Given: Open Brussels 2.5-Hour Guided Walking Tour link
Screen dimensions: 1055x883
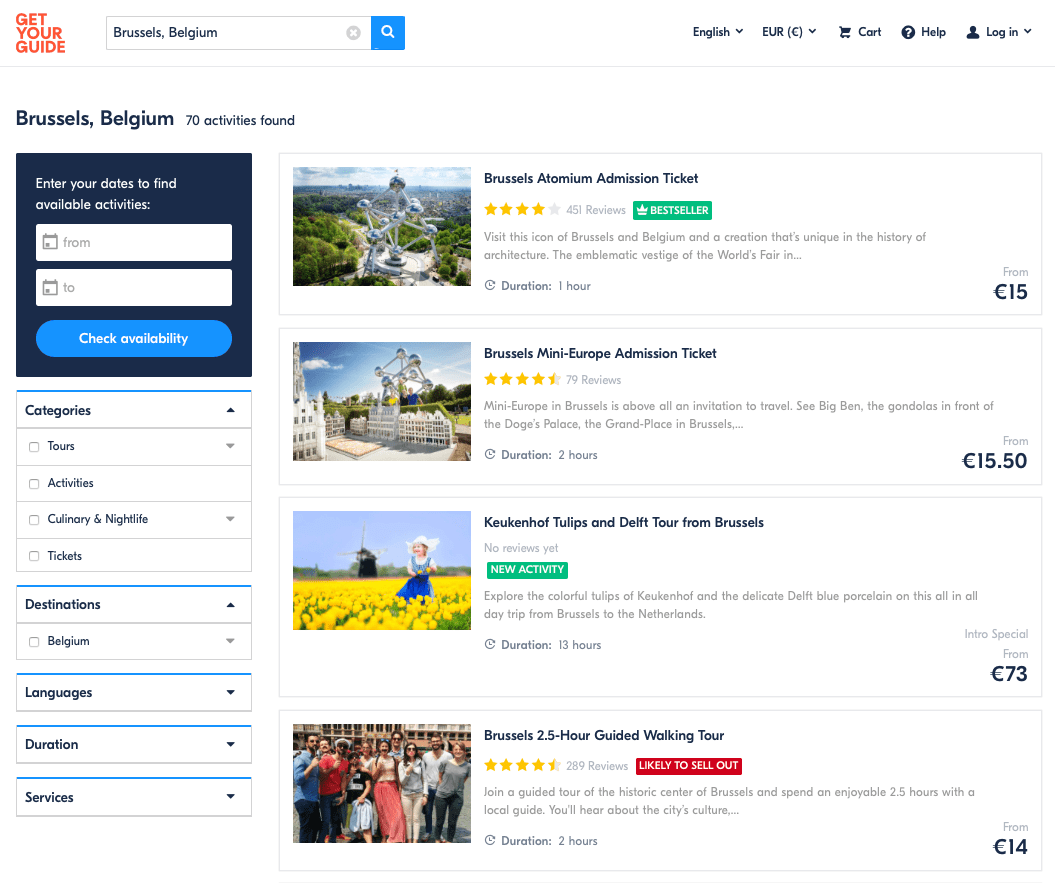Looking at the screenshot, I should [604, 735].
